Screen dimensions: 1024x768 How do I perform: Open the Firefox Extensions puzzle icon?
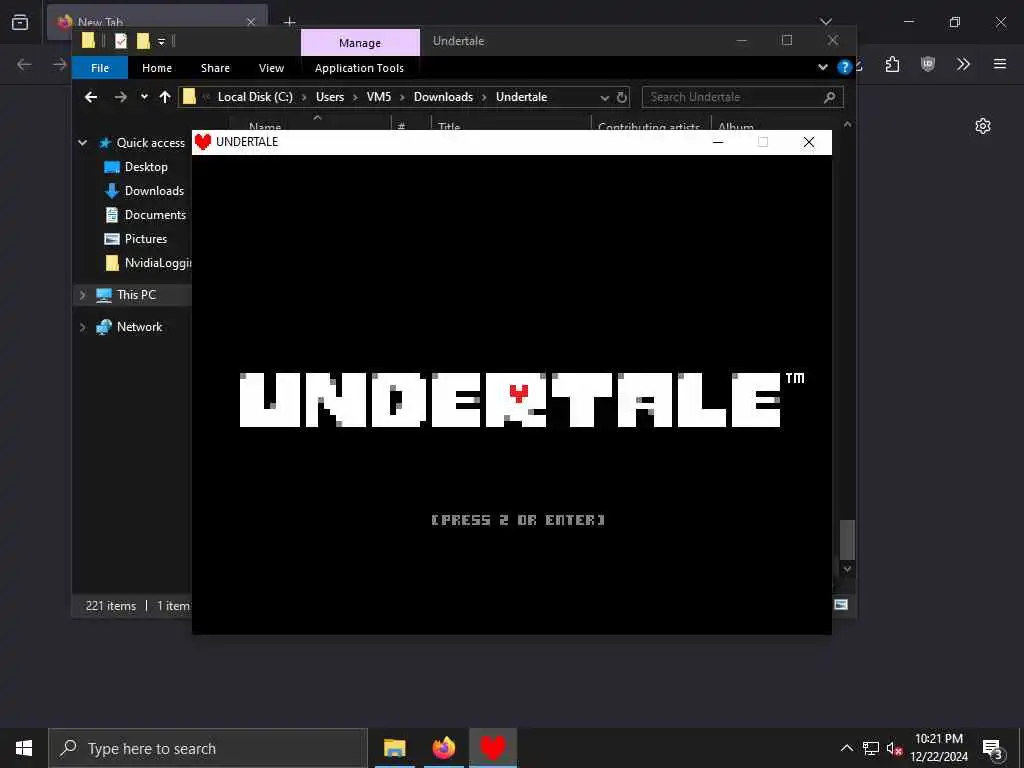pyautogui.click(x=893, y=64)
